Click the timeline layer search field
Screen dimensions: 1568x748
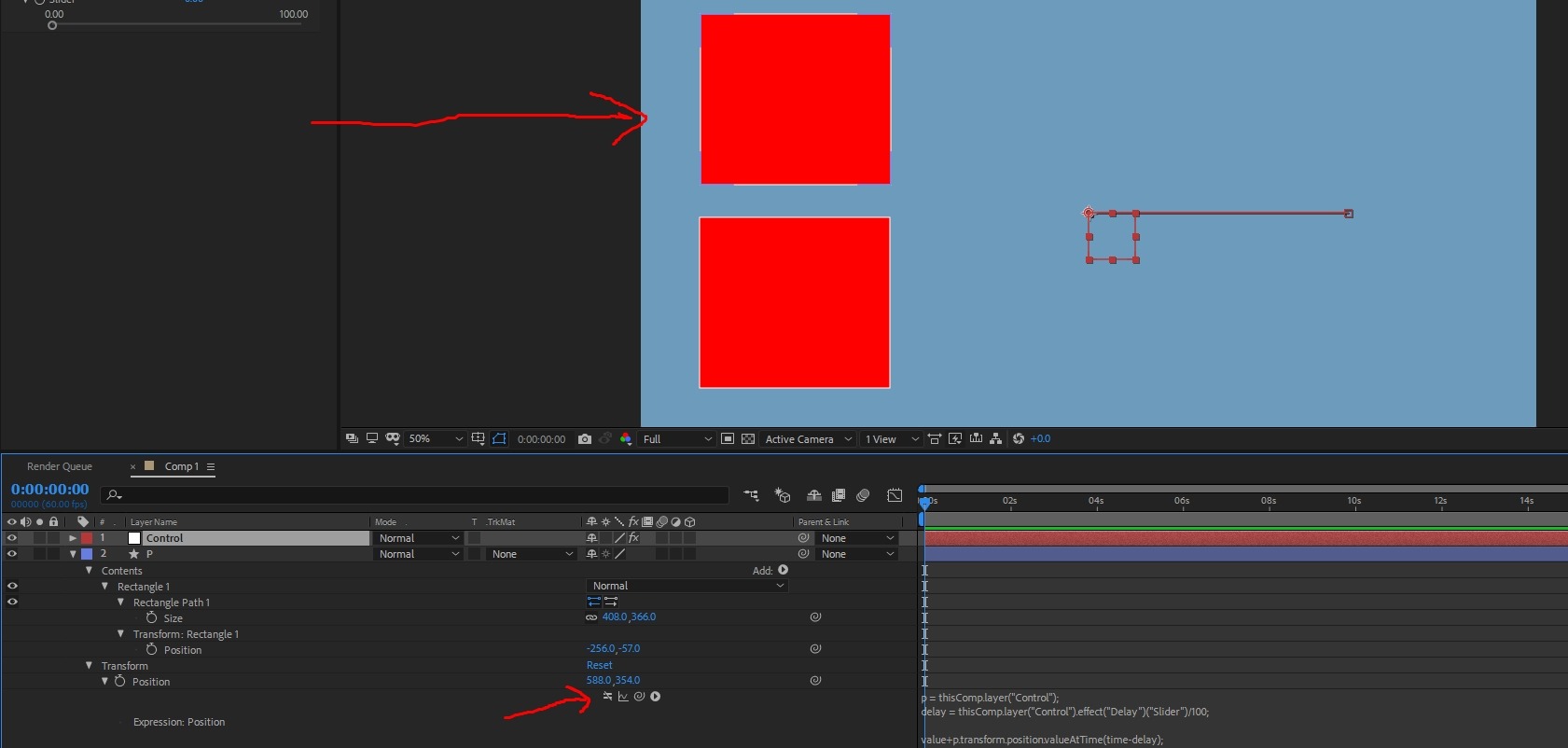pyautogui.click(x=415, y=495)
